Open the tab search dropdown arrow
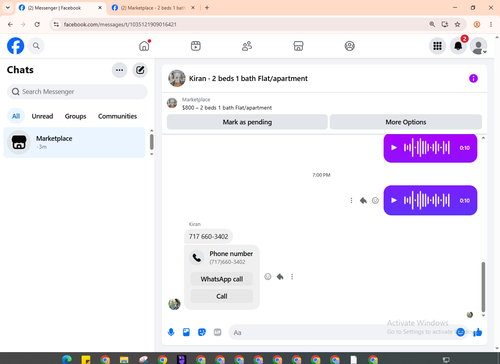The image size is (500, 364). click(8, 8)
